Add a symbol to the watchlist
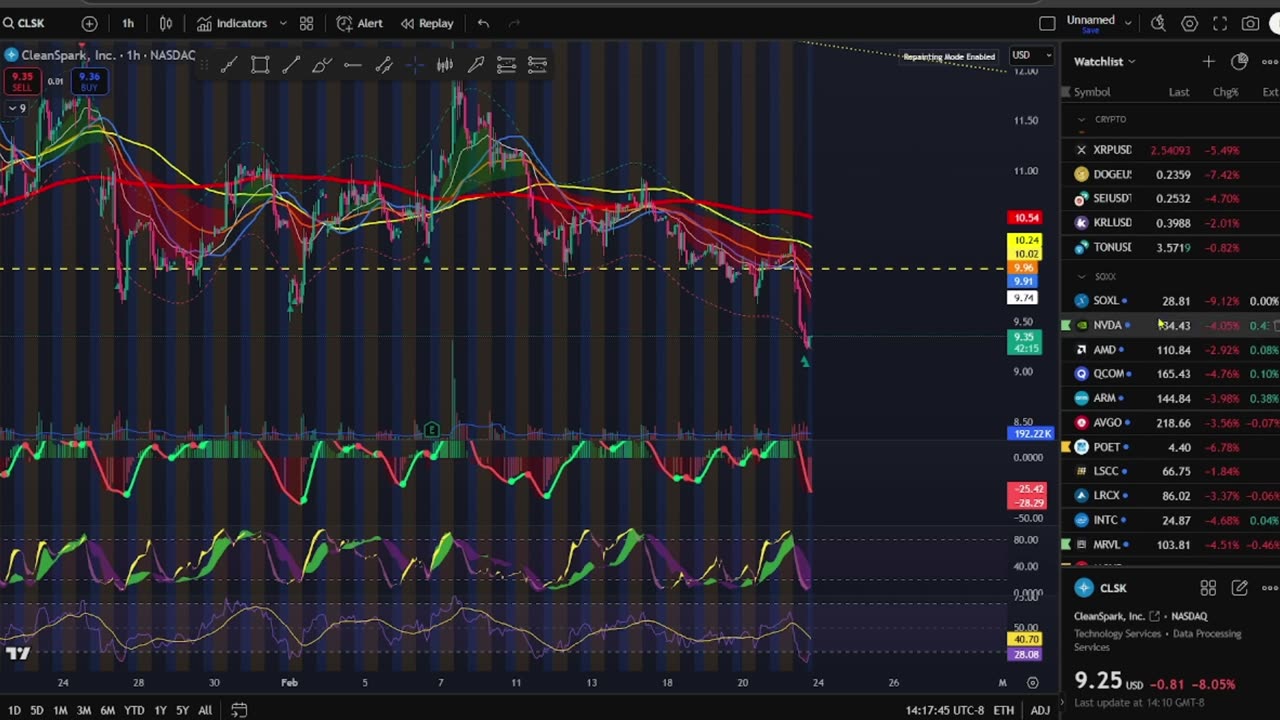The height and width of the screenshot is (720, 1280). pyautogui.click(x=1208, y=61)
